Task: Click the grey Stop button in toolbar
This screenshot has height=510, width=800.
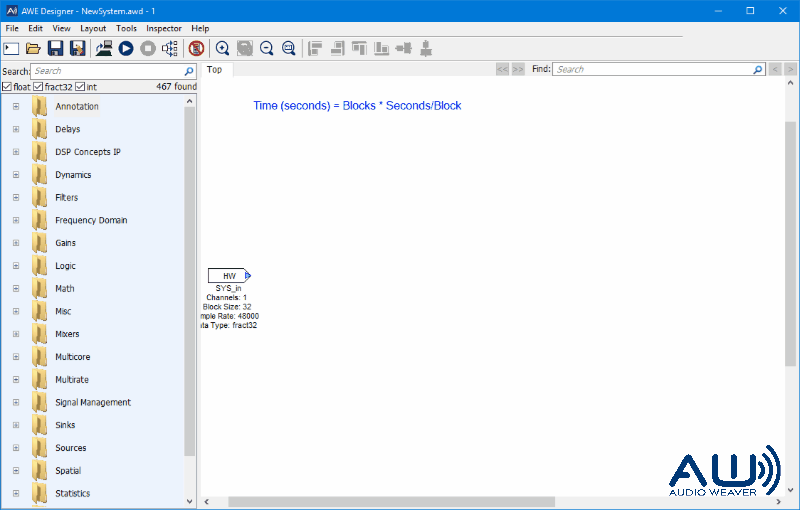Action: click(x=148, y=48)
